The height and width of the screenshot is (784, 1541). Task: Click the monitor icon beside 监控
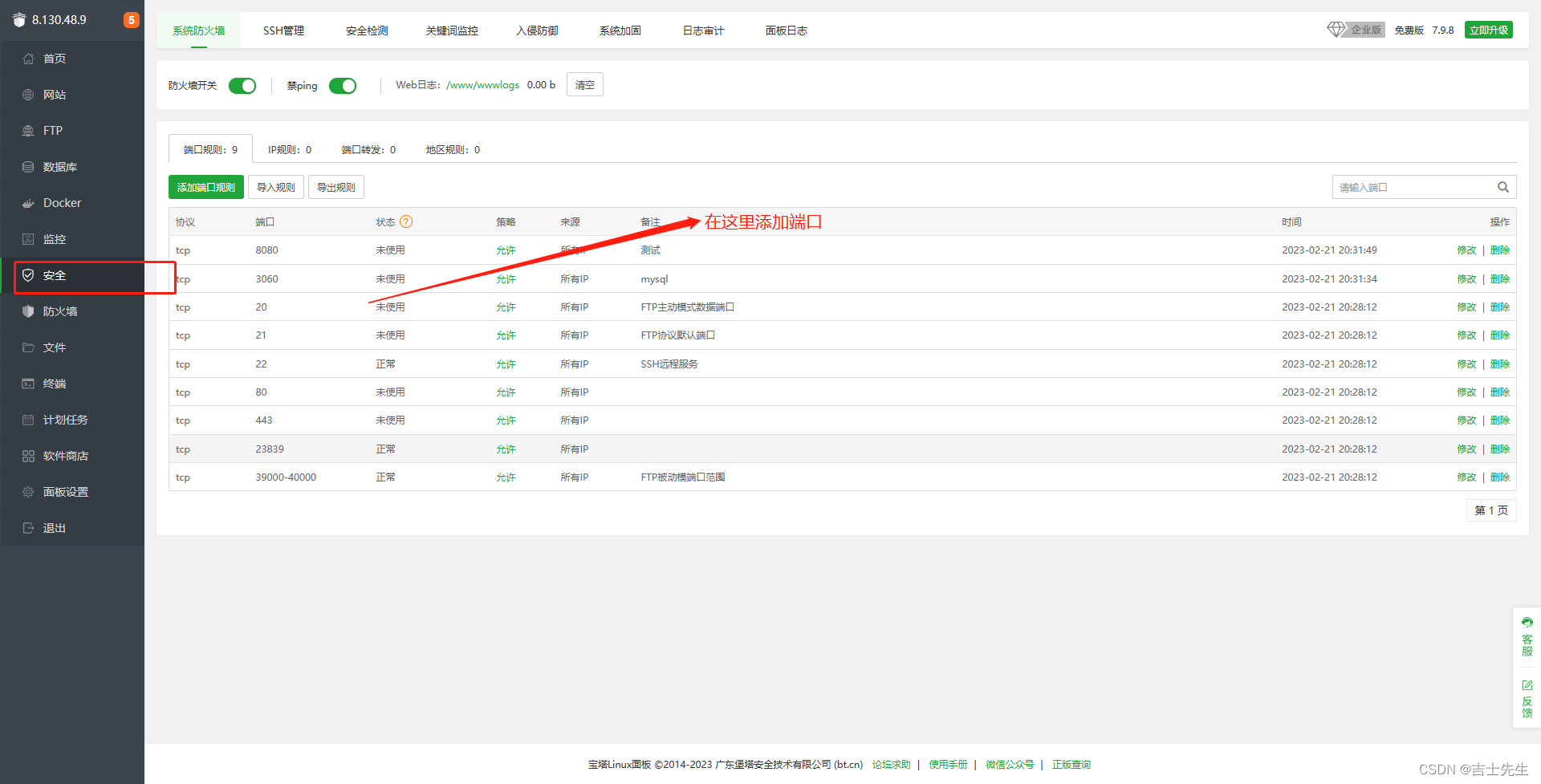click(28, 239)
